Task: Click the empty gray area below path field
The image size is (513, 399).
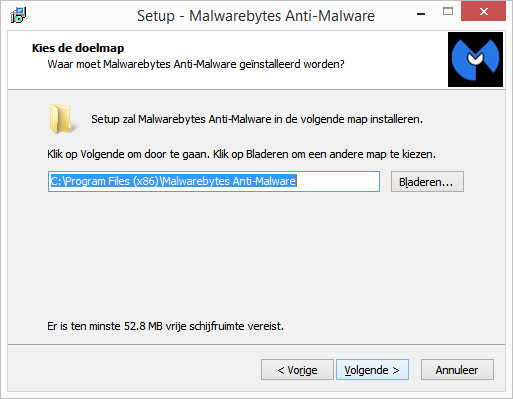Action: coord(257,253)
